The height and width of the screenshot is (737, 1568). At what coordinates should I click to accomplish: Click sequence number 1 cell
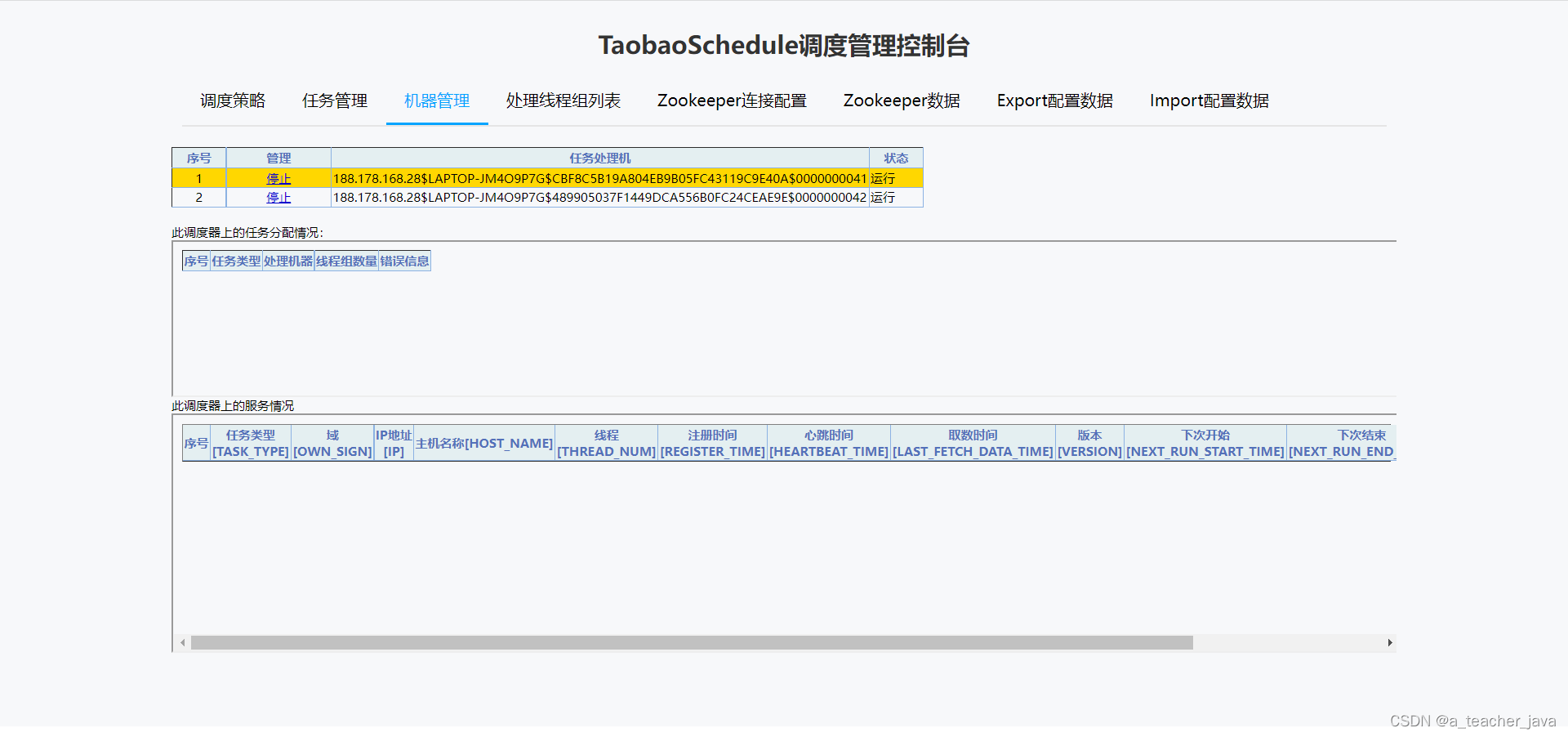(x=198, y=178)
